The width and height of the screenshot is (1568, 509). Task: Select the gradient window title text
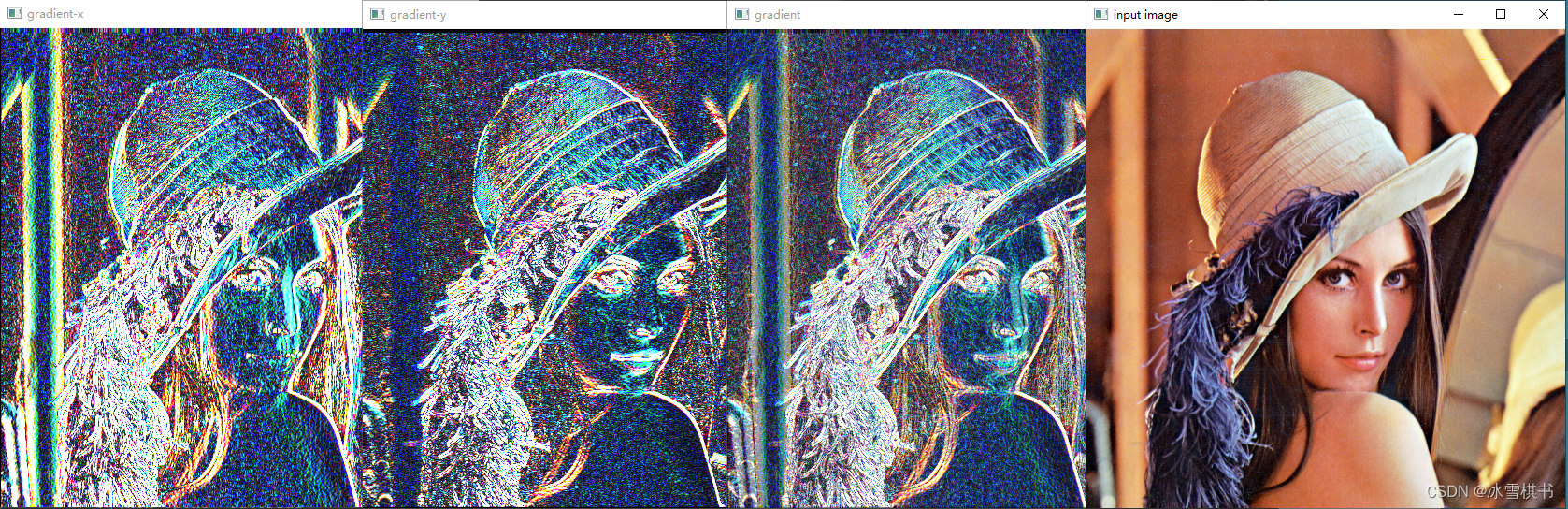pyautogui.click(x=778, y=14)
